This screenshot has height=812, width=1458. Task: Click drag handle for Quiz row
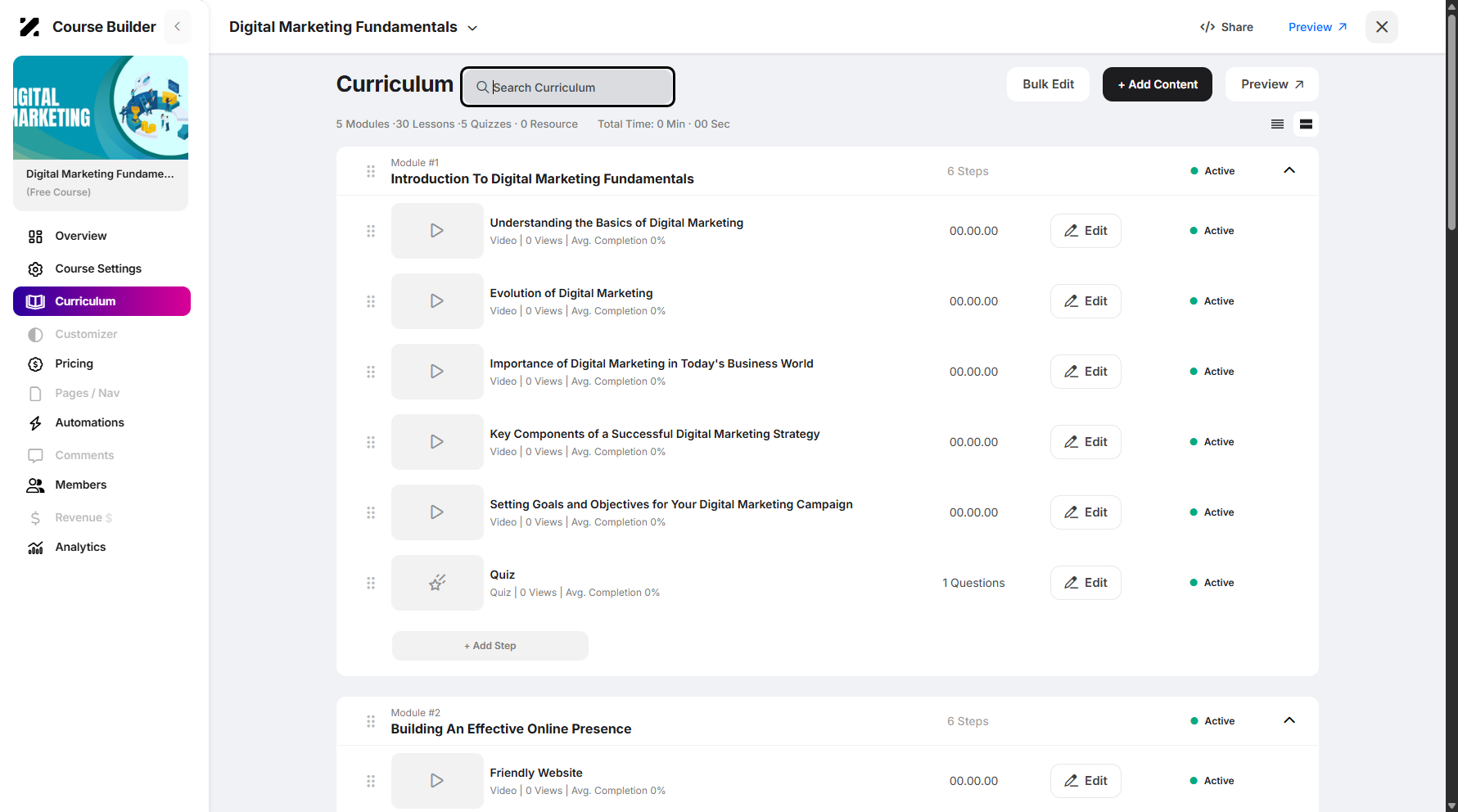pyautogui.click(x=371, y=583)
